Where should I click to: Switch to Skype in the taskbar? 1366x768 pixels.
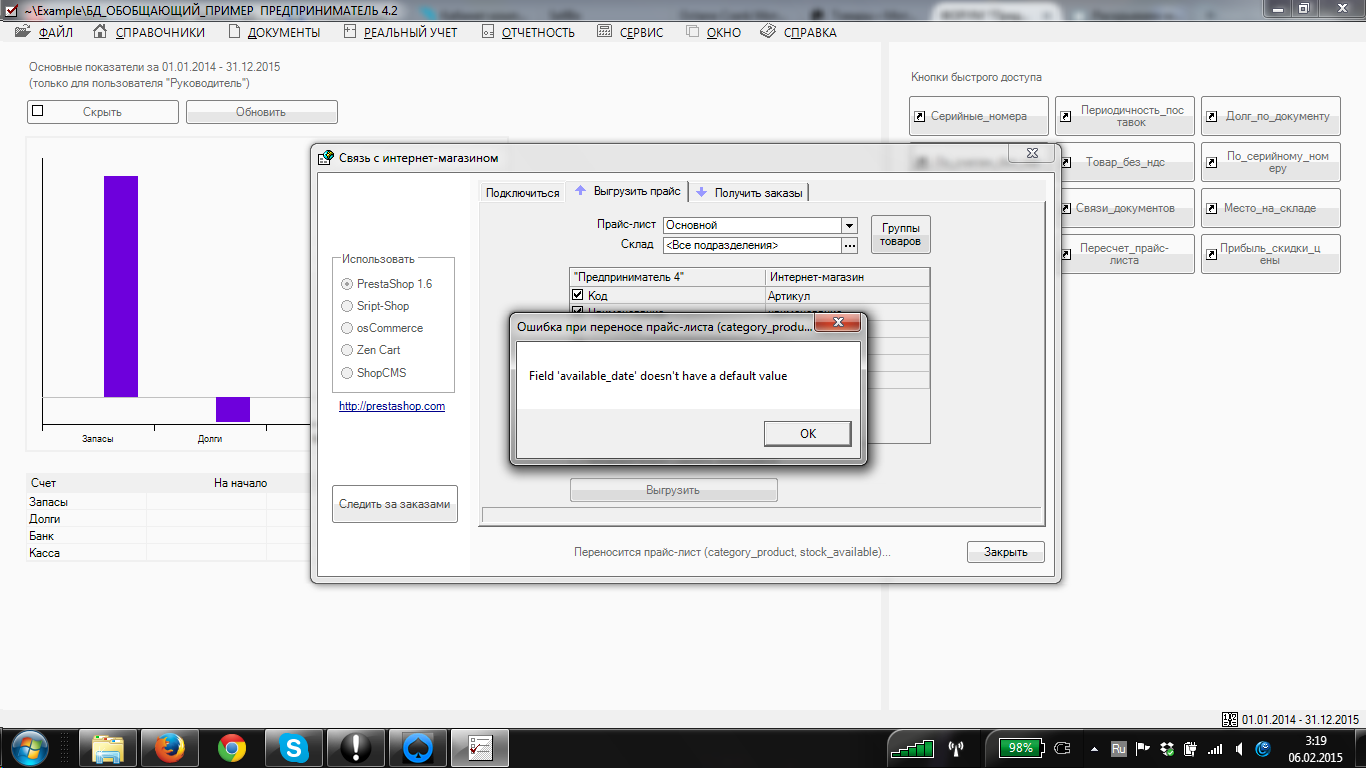[294, 747]
